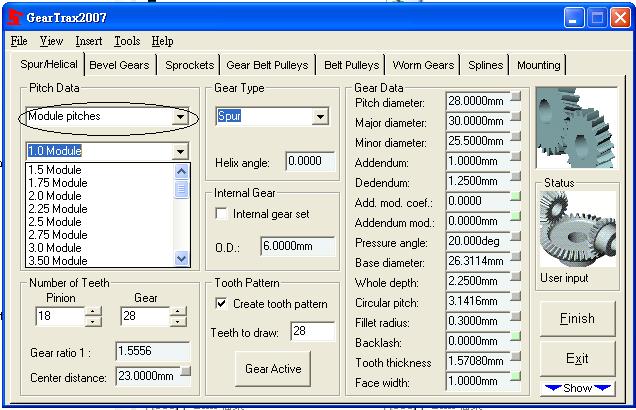Click the spur gear preview image
This screenshot has width=636, height=410.
(576, 127)
